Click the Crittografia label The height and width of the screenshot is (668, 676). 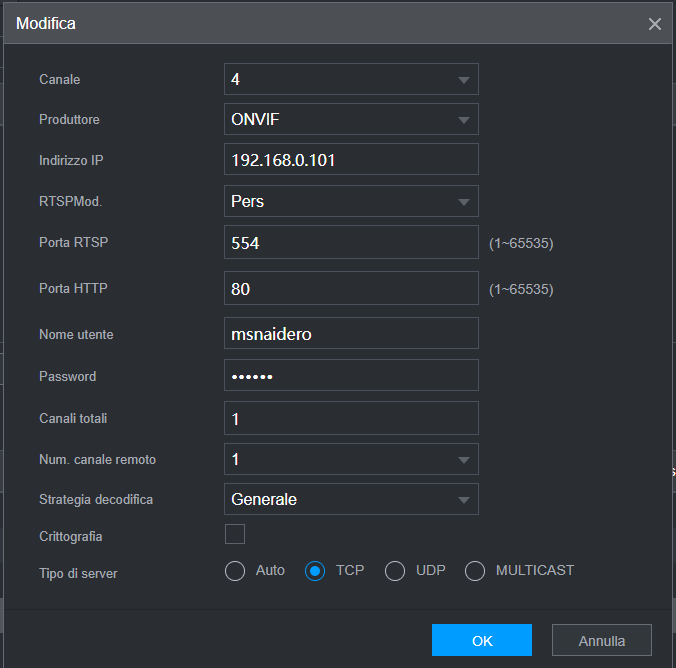[71, 536]
